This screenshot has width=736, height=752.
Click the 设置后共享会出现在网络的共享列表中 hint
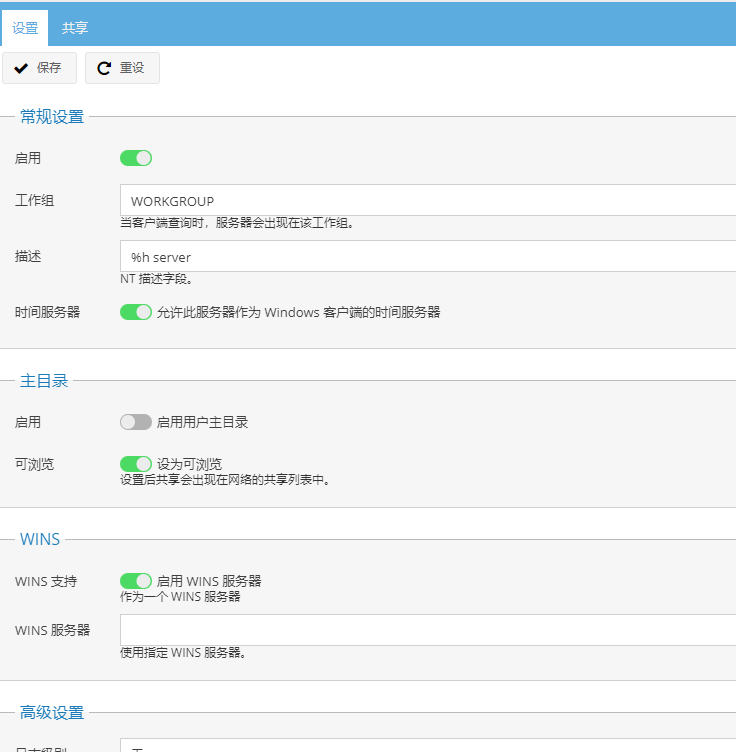(x=225, y=480)
